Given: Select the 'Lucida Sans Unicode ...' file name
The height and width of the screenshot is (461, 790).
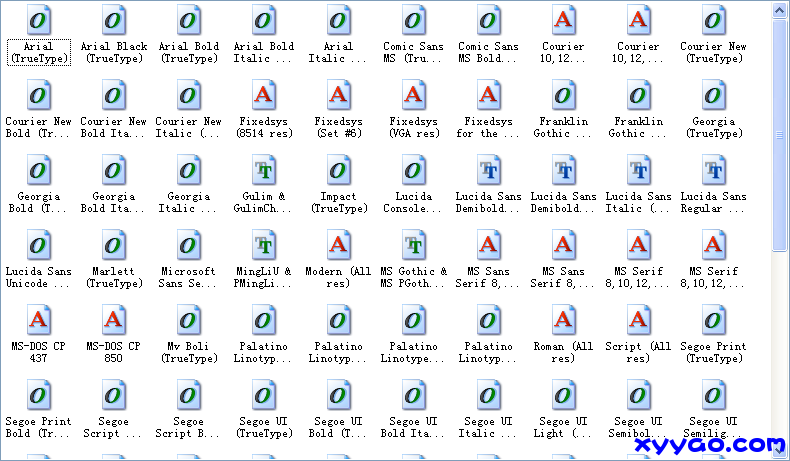Looking at the screenshot, I should click(x=38, y=278).
